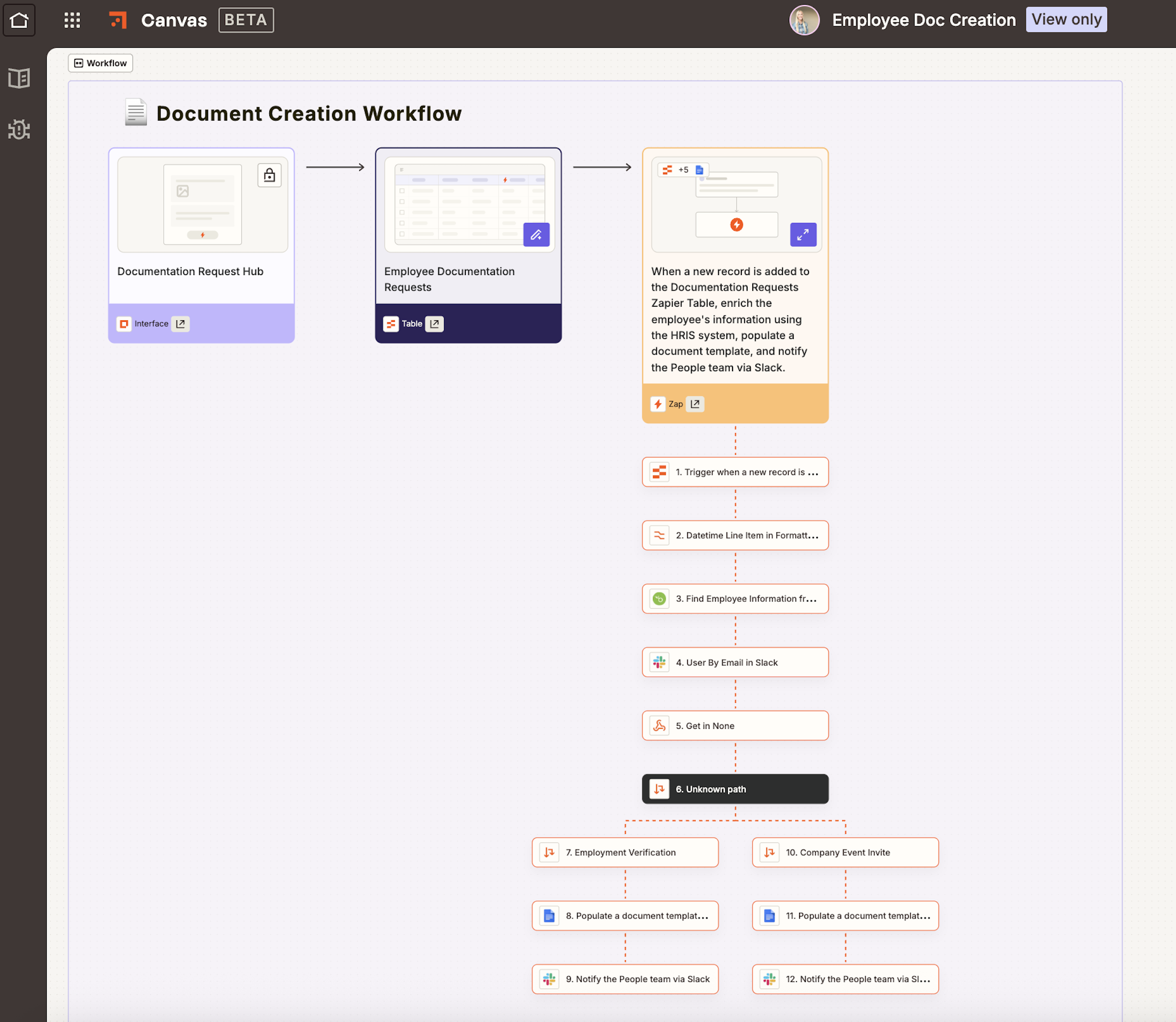Image resolution: width=1176 pixels, height=1022 pixels.
Task: Click the bug icon in left sidebar
Action: coord(19,129)
